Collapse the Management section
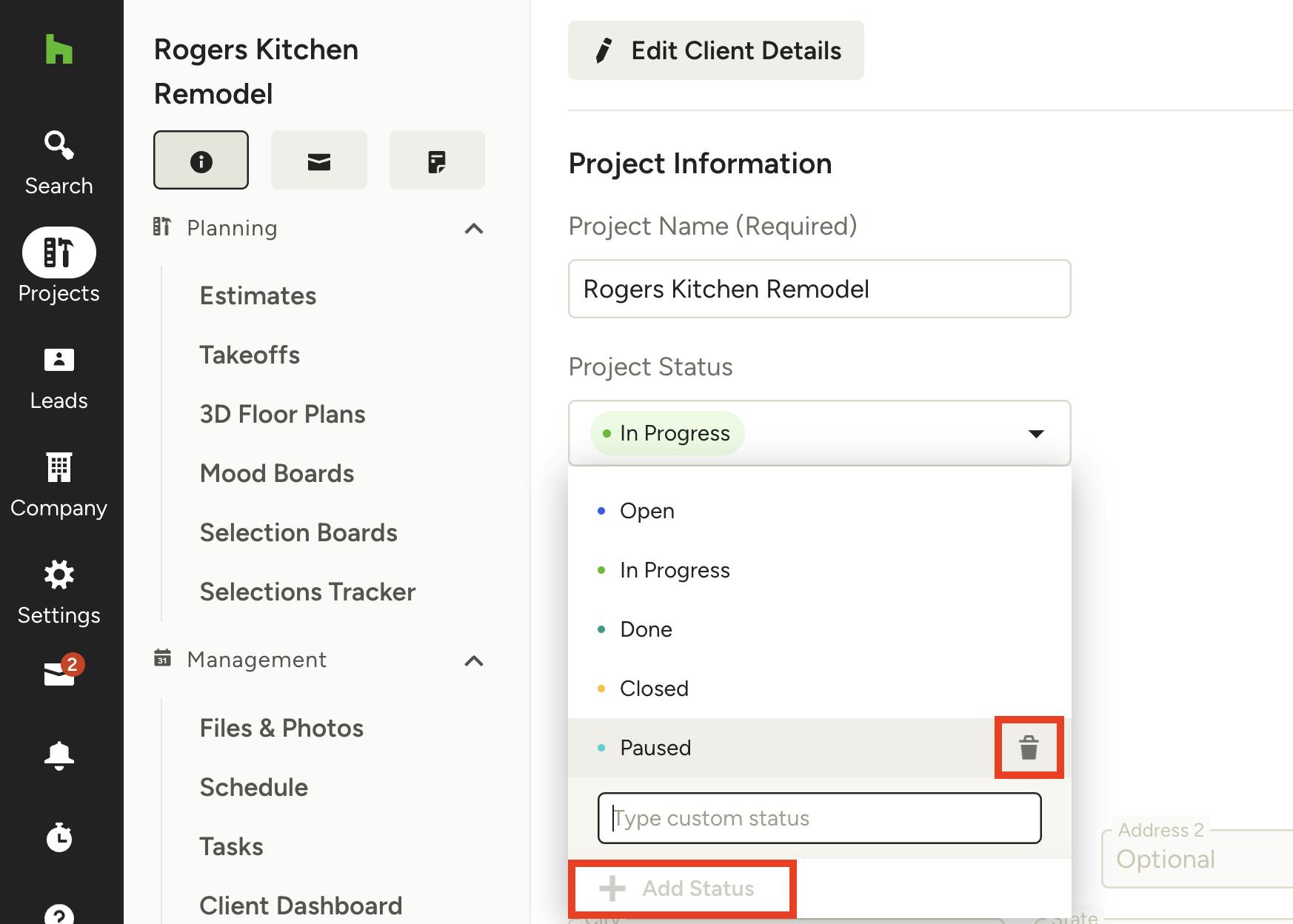This screenshot has height=924, width=1293. 474,660
